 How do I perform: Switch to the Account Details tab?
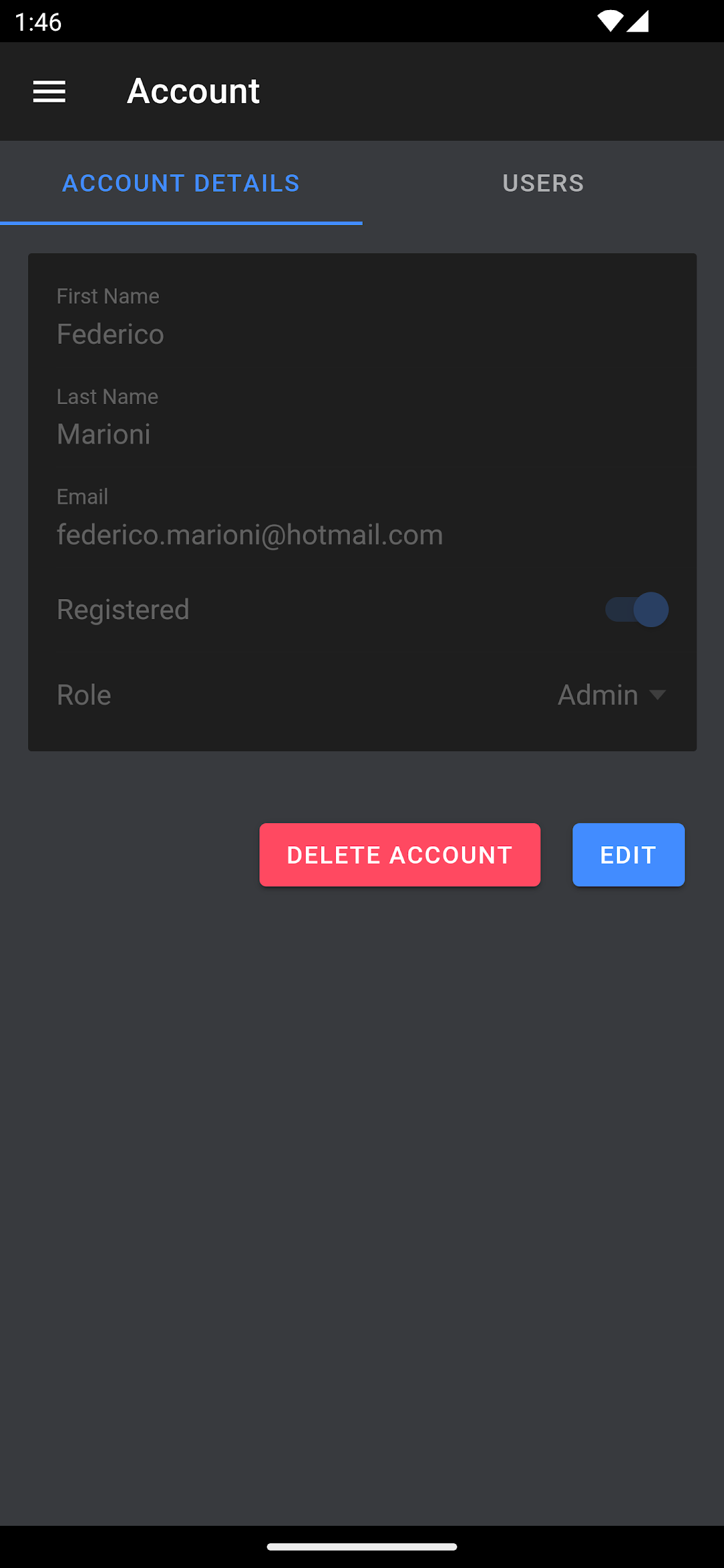click(x=181, y=183)
